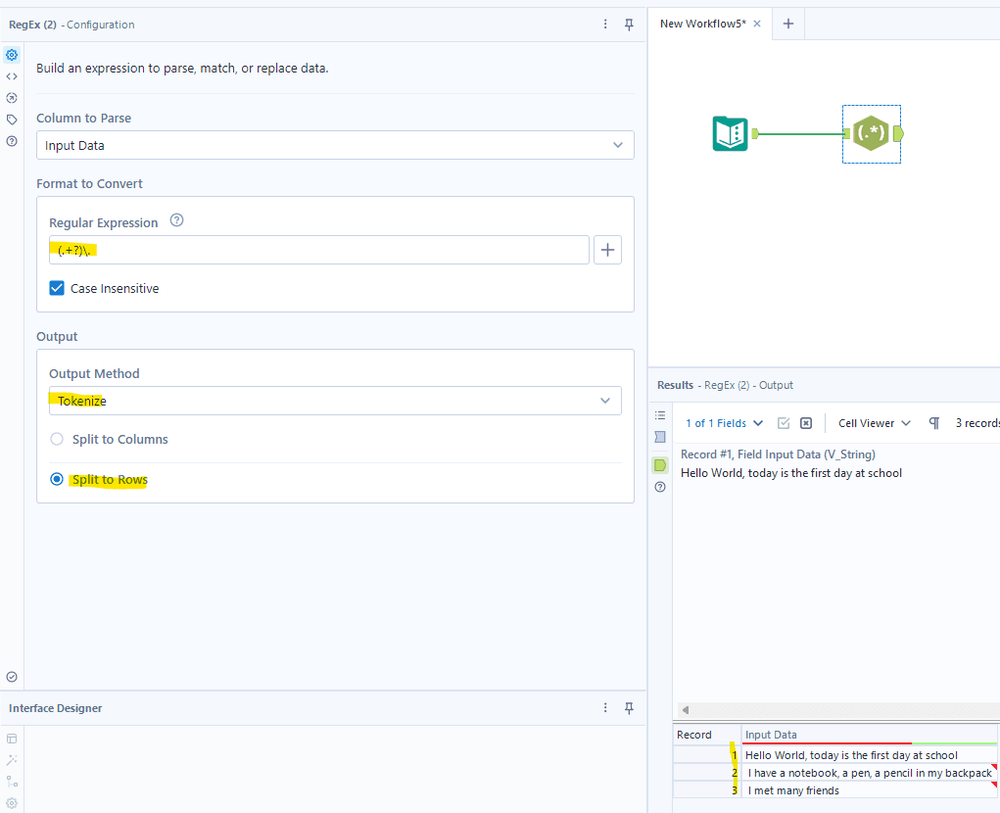Expand the 1 of 1 Fields dropdown
1000x813 pixels.
coord(724,423)
